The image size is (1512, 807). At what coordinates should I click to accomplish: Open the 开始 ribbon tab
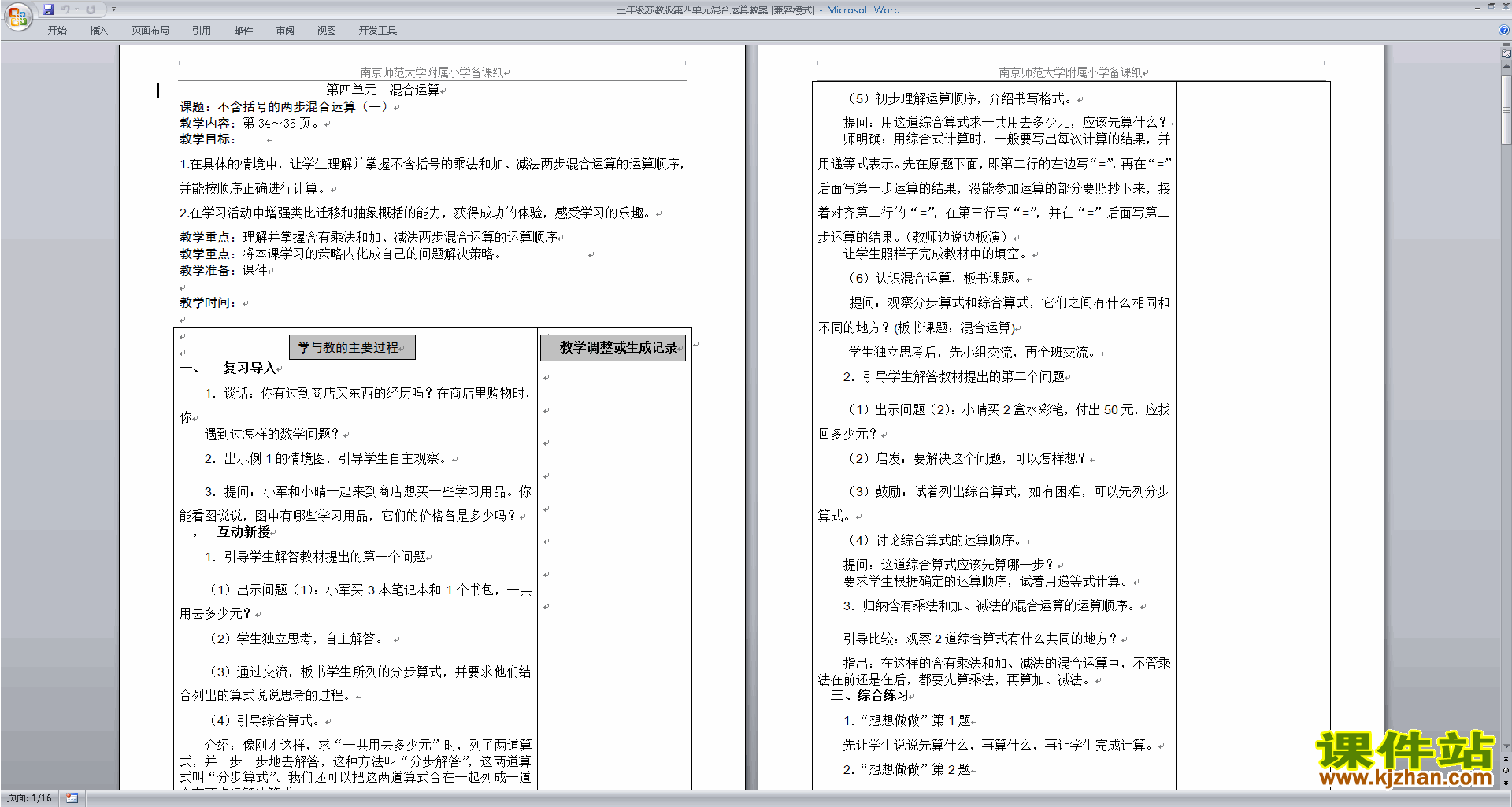coord(57,31)
